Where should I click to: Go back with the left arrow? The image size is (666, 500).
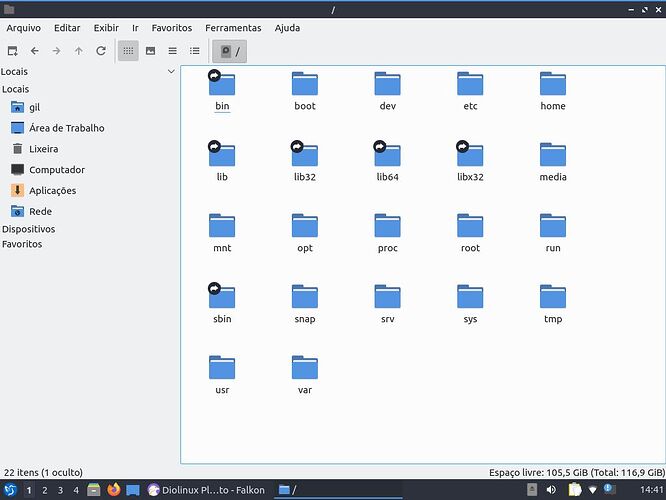[35, 51]
